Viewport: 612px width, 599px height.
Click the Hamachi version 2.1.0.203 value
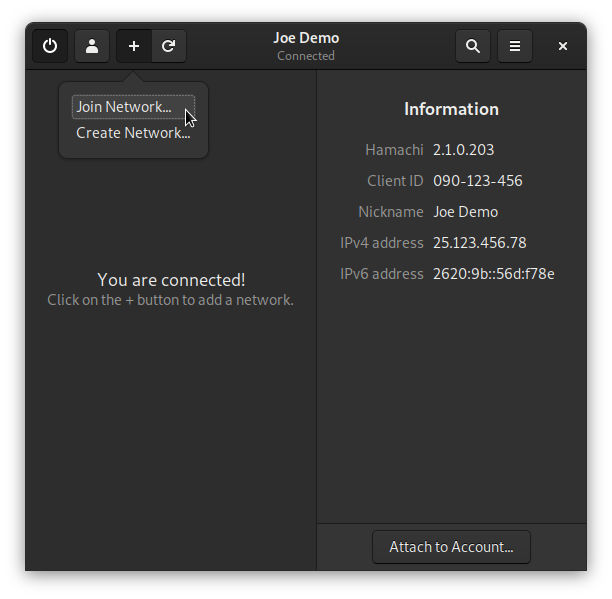click(463, 150)
